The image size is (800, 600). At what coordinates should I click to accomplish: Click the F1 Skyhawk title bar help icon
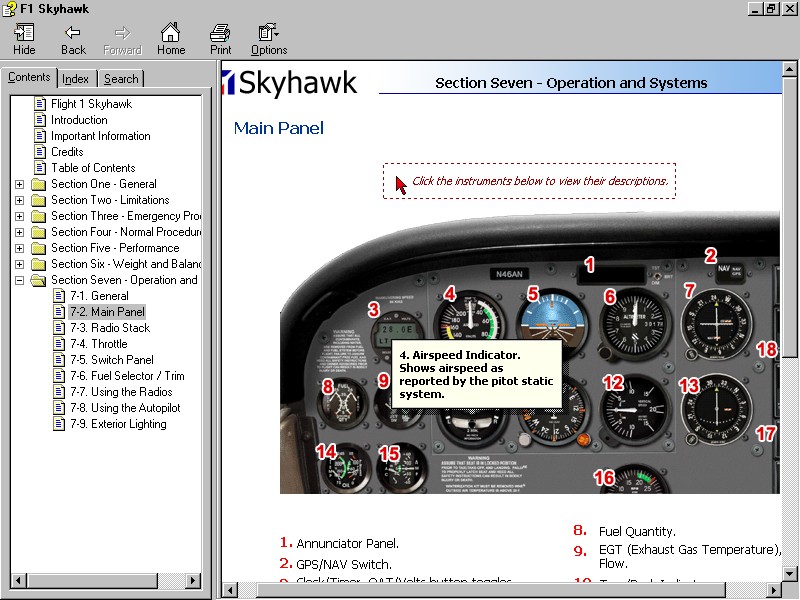[9, 9]
